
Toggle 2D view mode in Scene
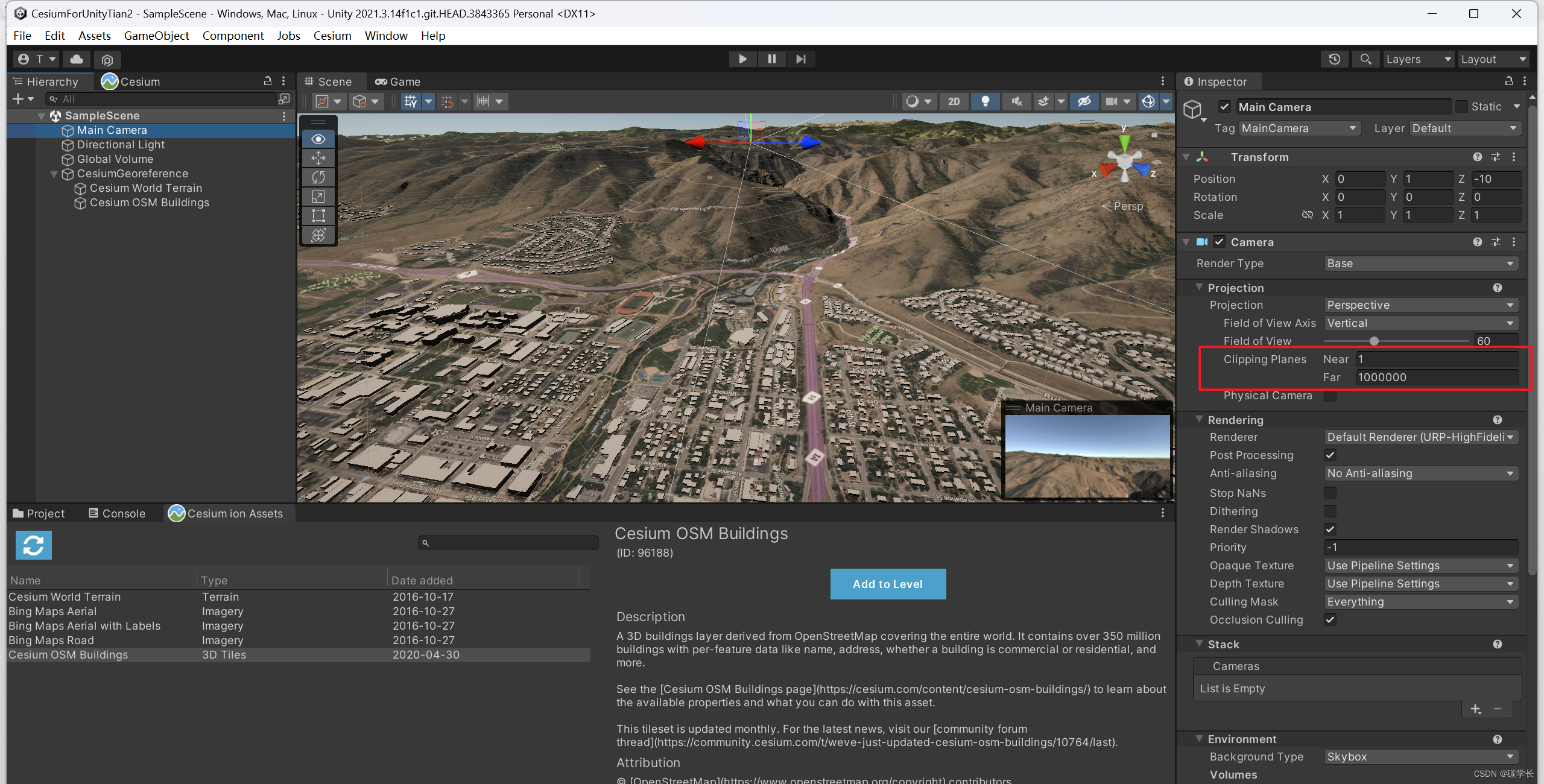(954, 101)
